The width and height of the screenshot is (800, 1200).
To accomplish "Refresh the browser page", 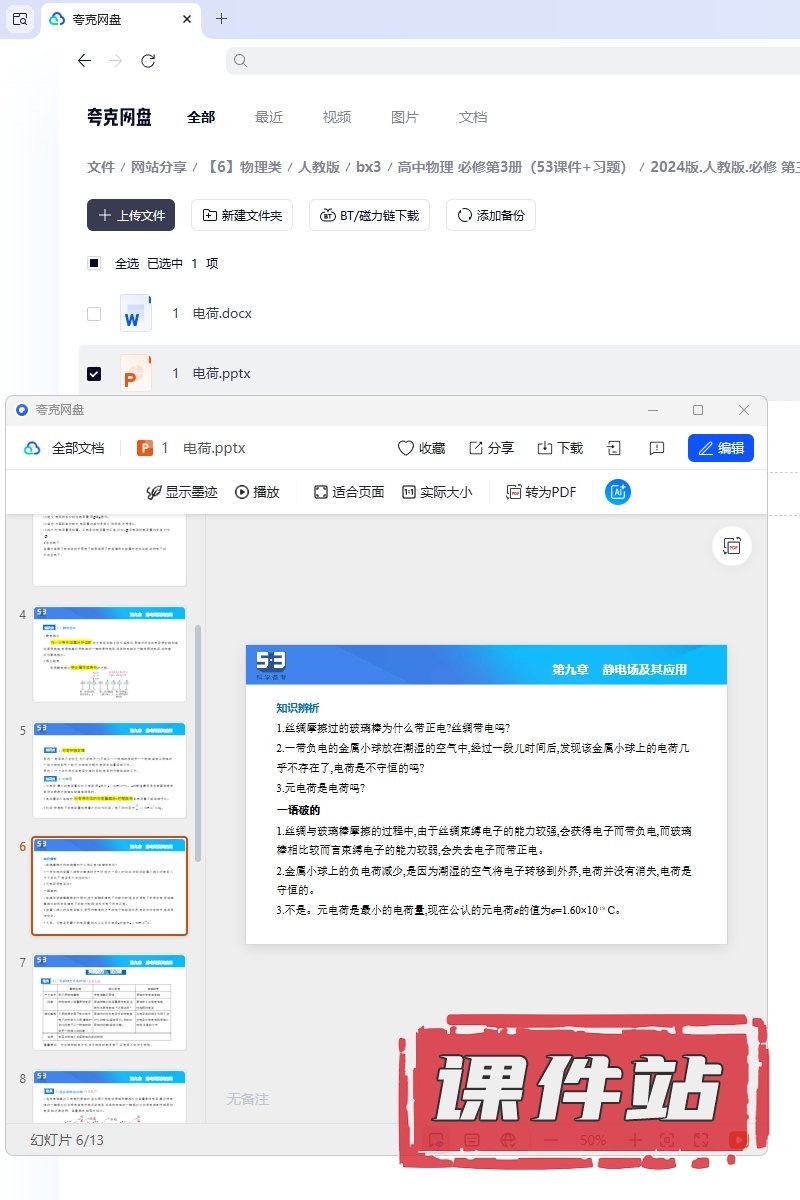I will pos(148,61).
